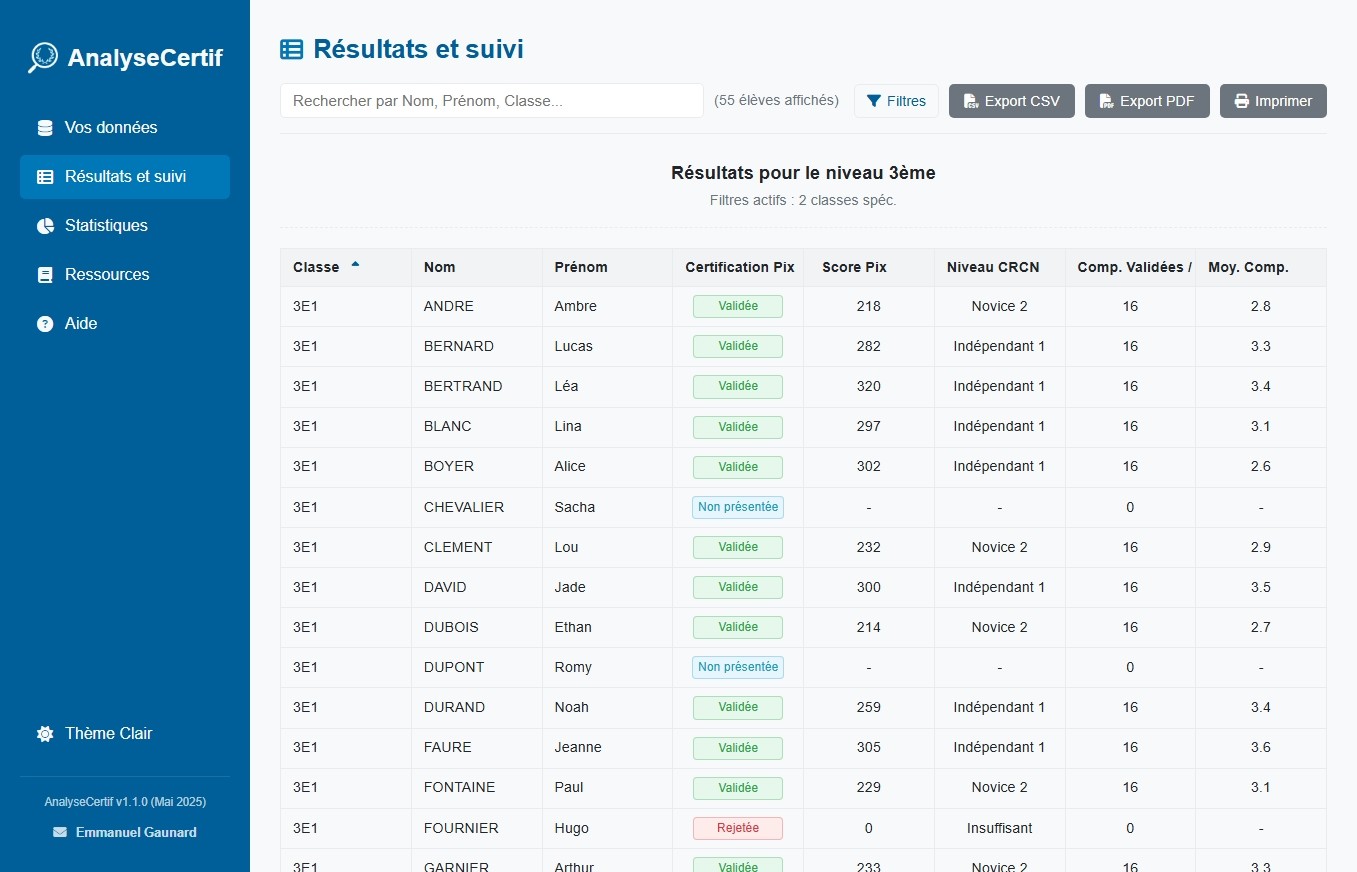Click Non présentée badge for CHEVALIER Sacha
Viewport: 1357px width, 872px height.
coord(738,507)
